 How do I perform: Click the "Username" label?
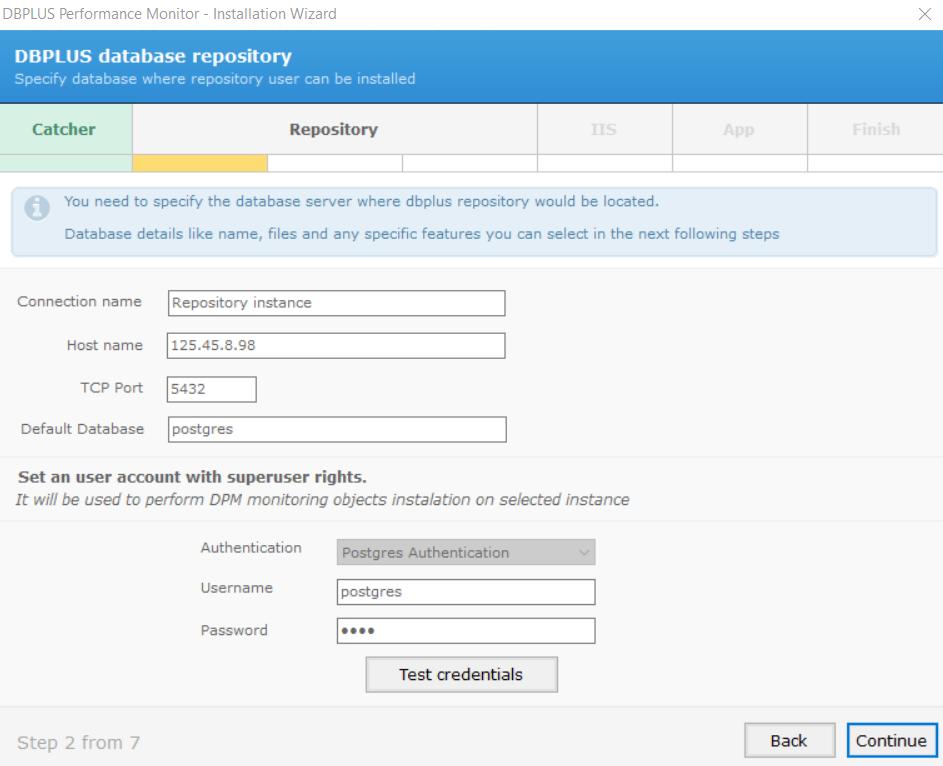(236, 587)
